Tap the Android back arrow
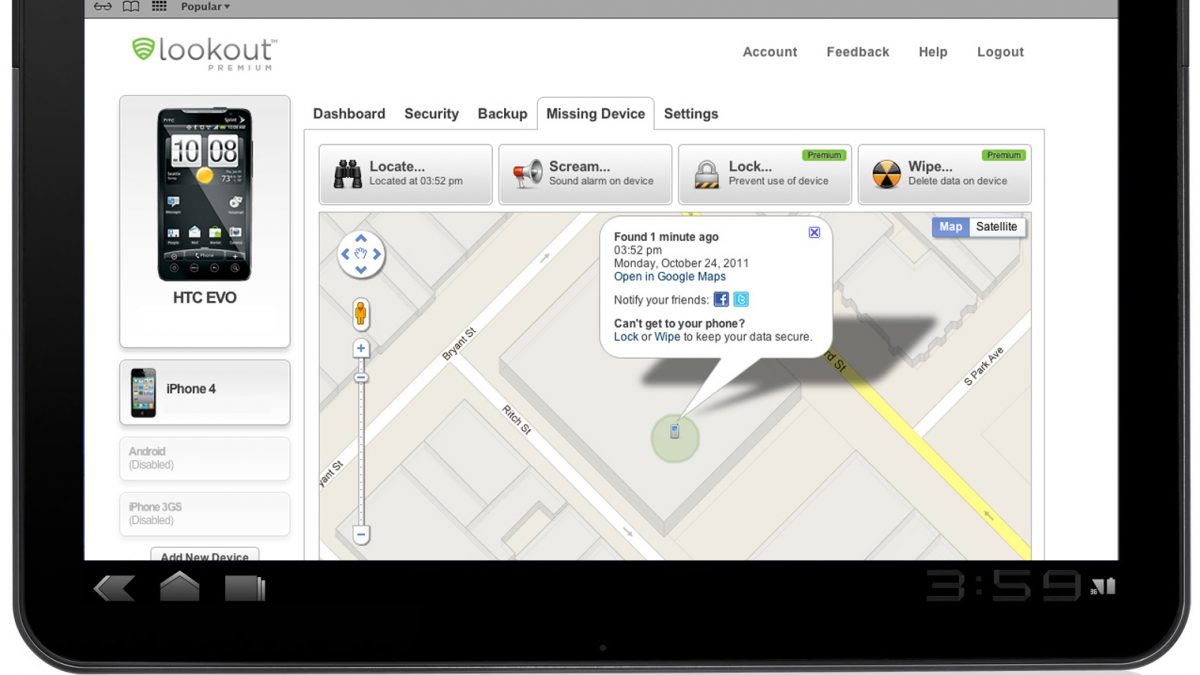Image resolution: width=1200 pixels, height=675 pixels. 114,588
